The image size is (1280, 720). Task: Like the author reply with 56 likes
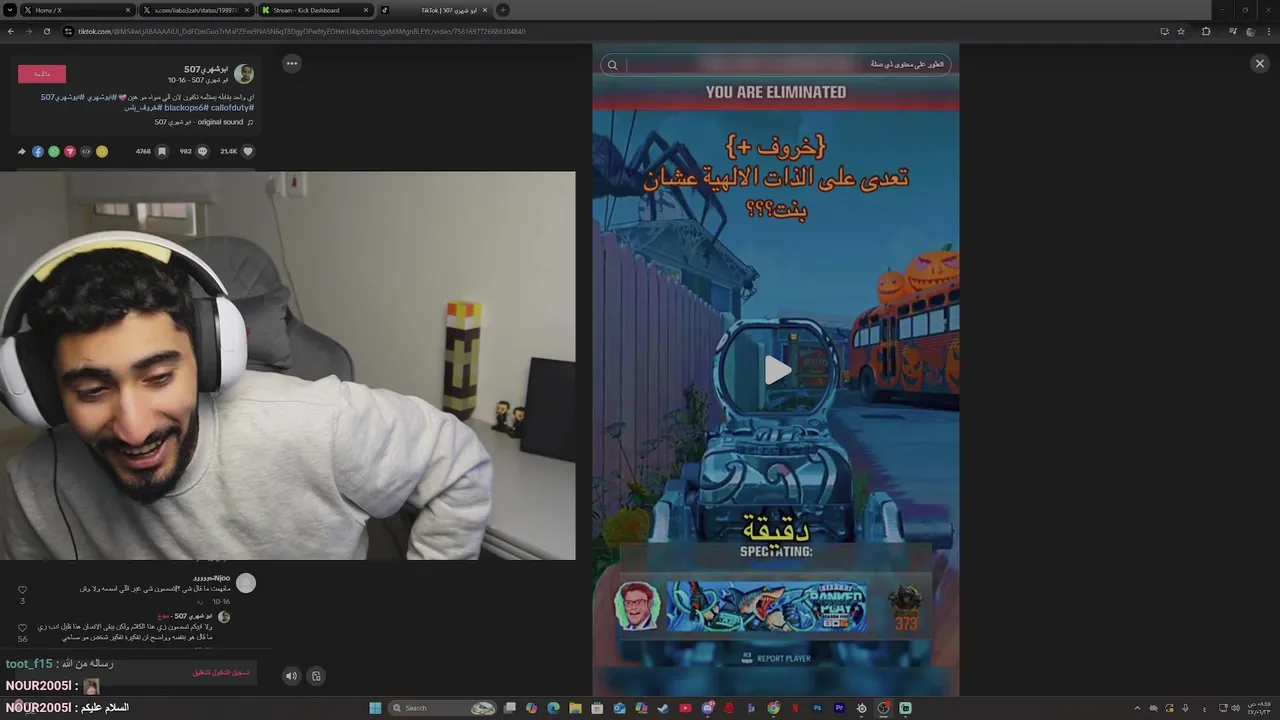pos(22,629)
